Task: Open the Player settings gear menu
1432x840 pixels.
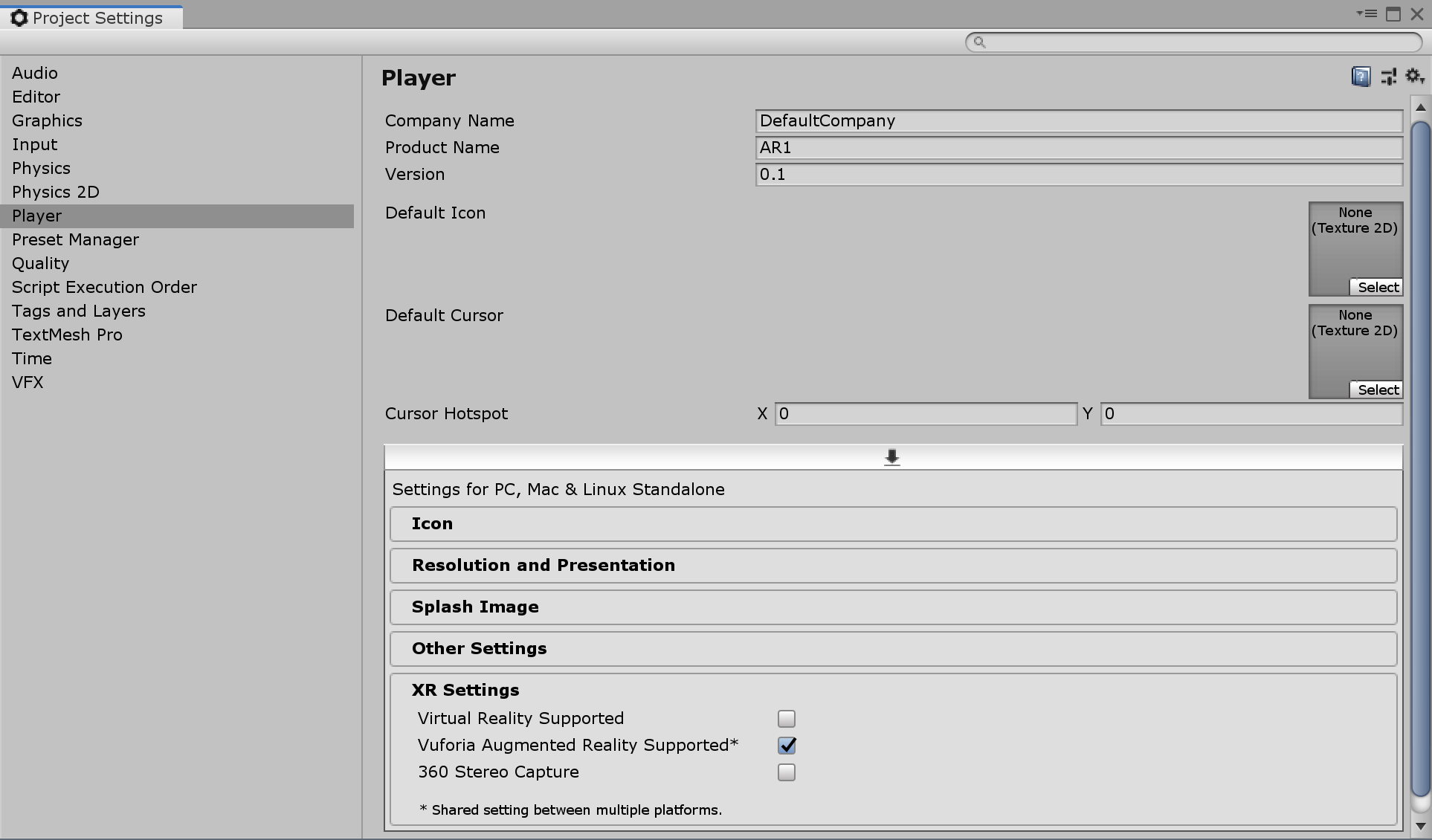Action: [1414, 76]
